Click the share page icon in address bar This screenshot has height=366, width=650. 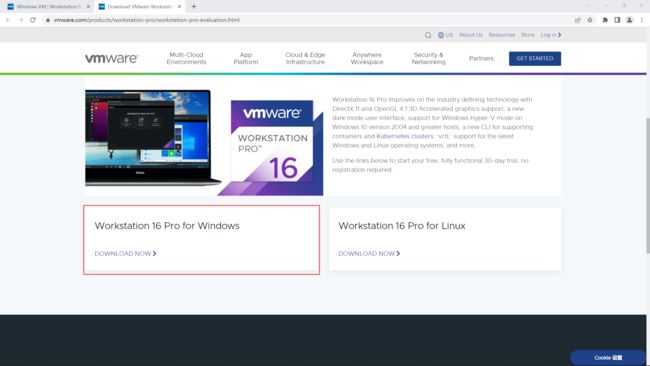[577, 20]
